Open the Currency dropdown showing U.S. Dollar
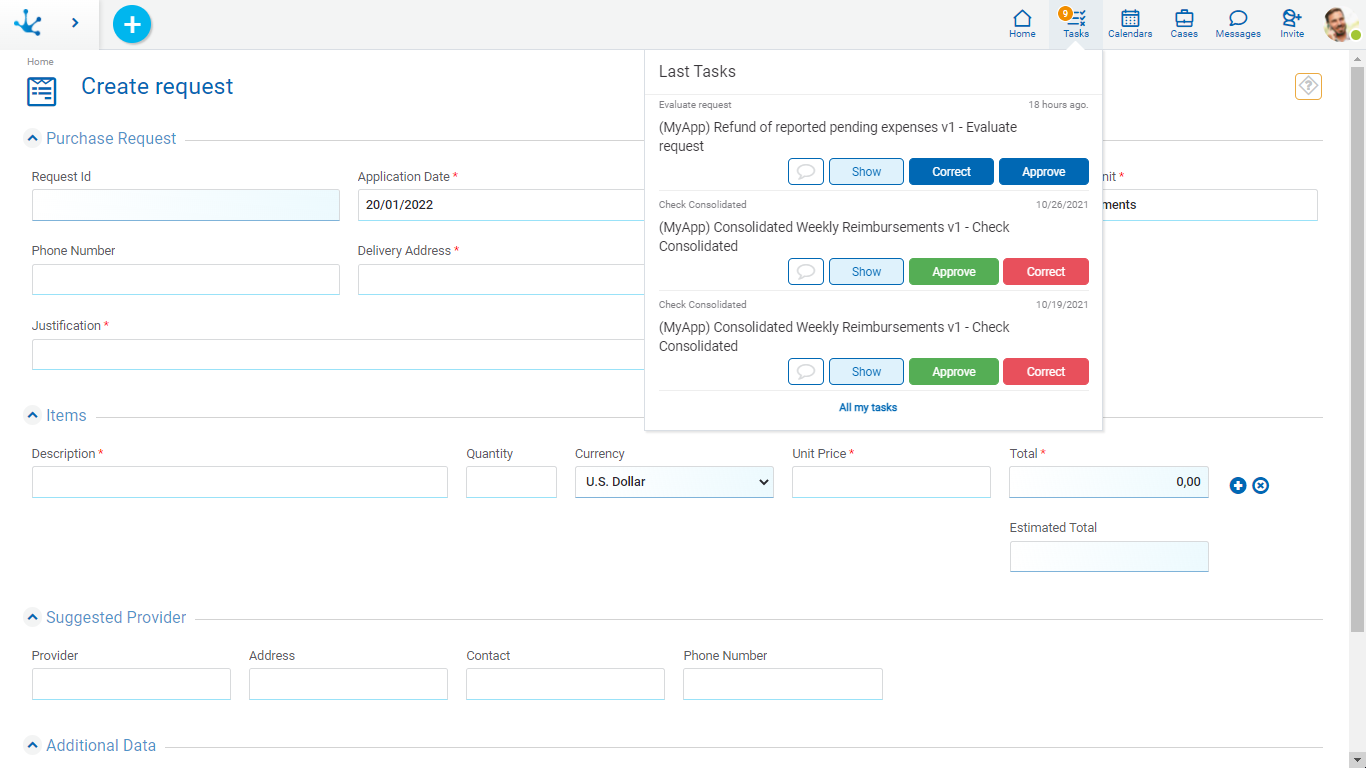 (674, 482)
